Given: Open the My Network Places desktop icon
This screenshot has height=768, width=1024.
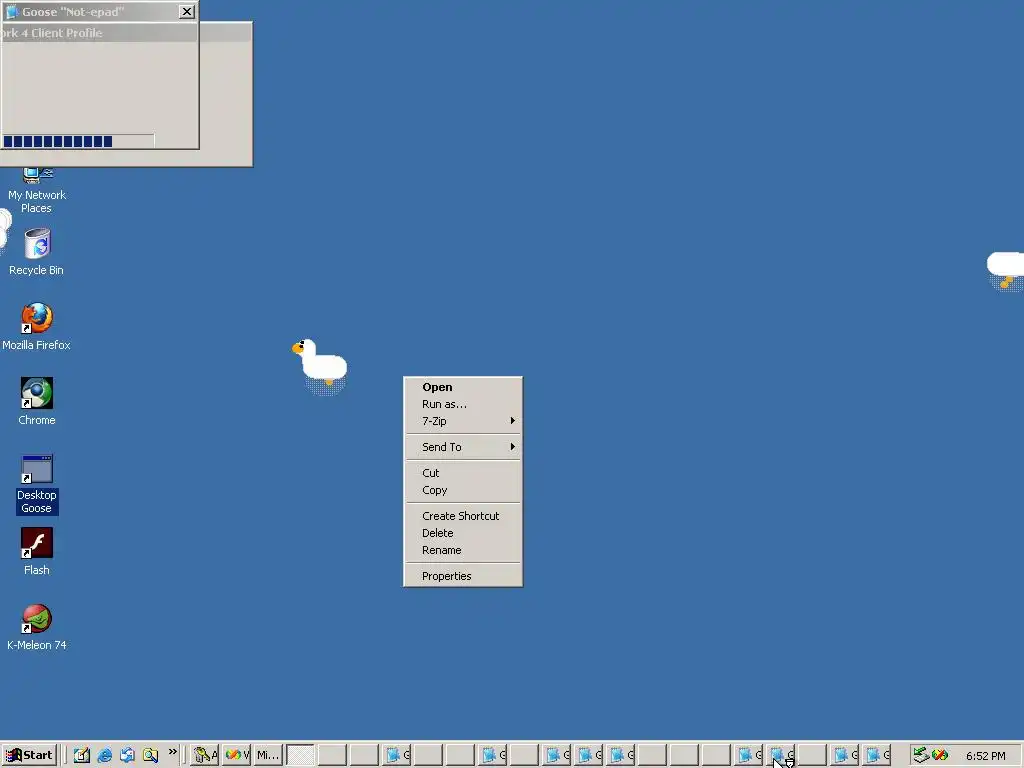Looking at the screenshot, I should click(37, 191).
